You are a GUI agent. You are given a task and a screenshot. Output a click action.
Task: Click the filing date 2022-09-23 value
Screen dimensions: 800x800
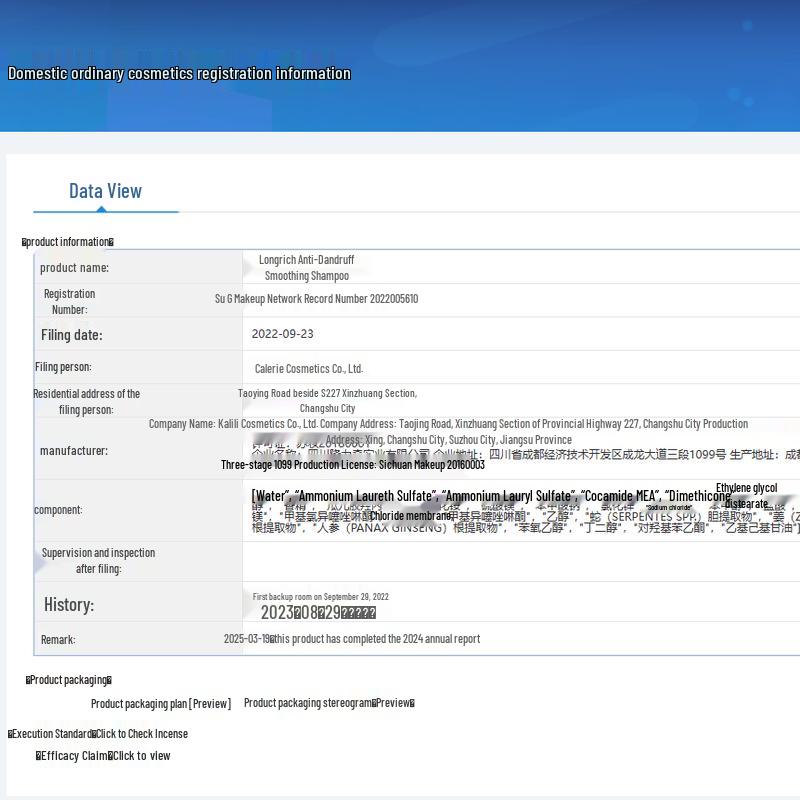point(283,334)
